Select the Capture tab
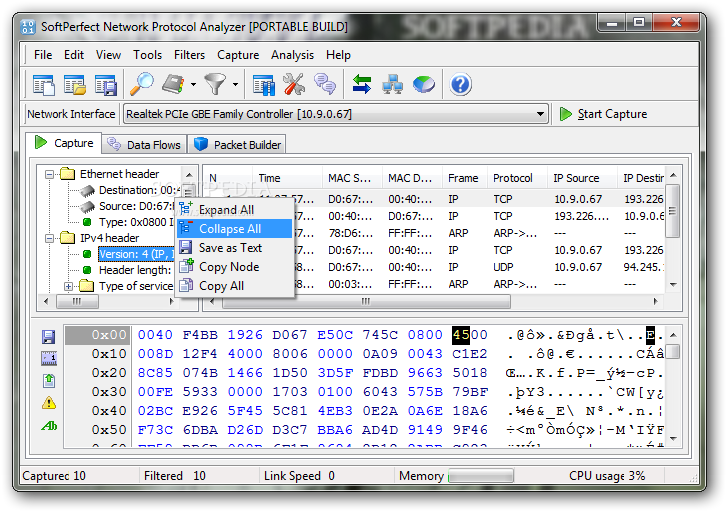Viewport: 727px width, 512px height. click(64, 143)
